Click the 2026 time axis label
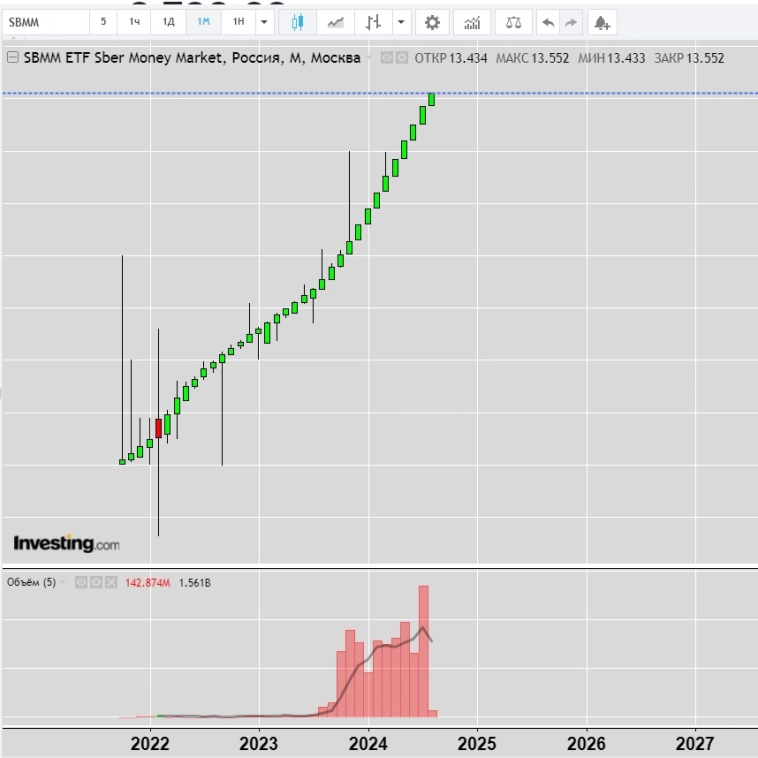This screenshot has height=758, width=758. pos(586,743)
